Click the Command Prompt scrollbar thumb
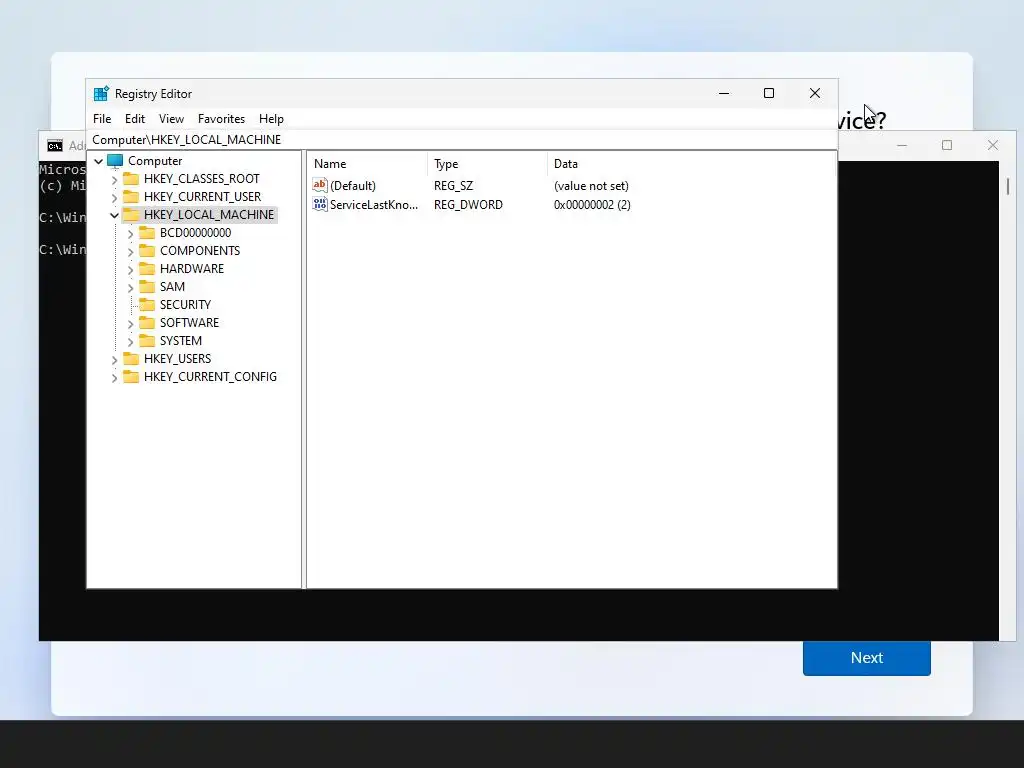This screenshot has height=768, width=1024. (x=1008, y=186)
